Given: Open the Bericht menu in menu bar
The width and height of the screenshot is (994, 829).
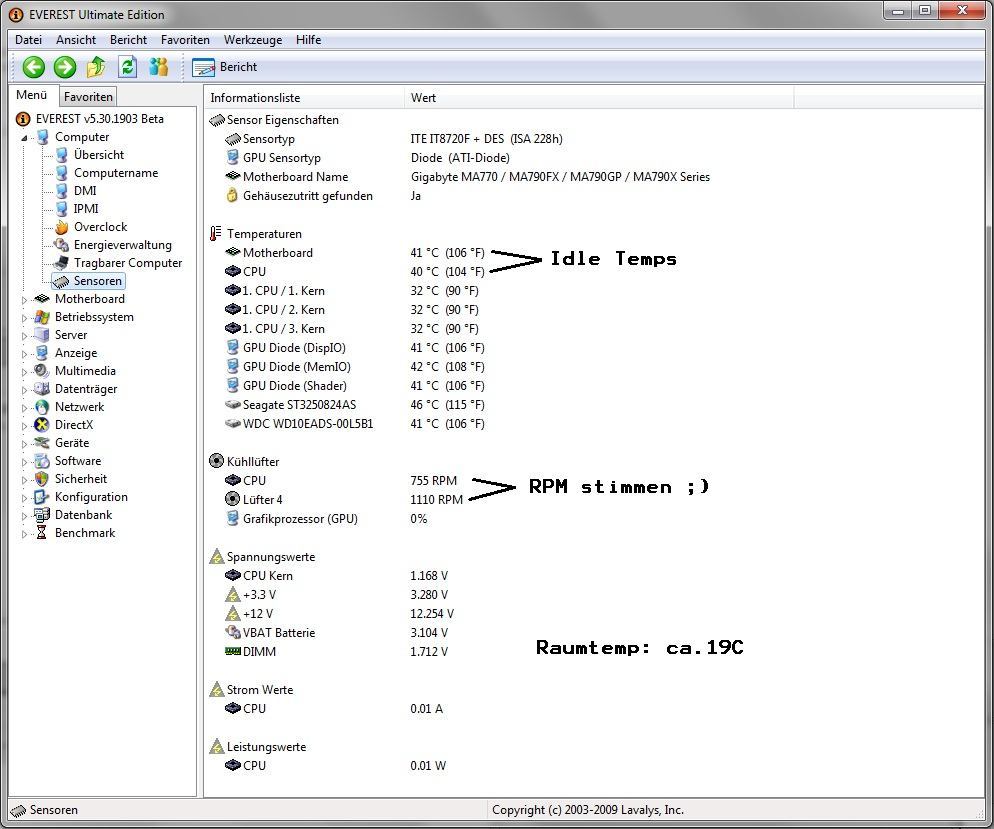Looking at the screenshot, I should 128,39.
